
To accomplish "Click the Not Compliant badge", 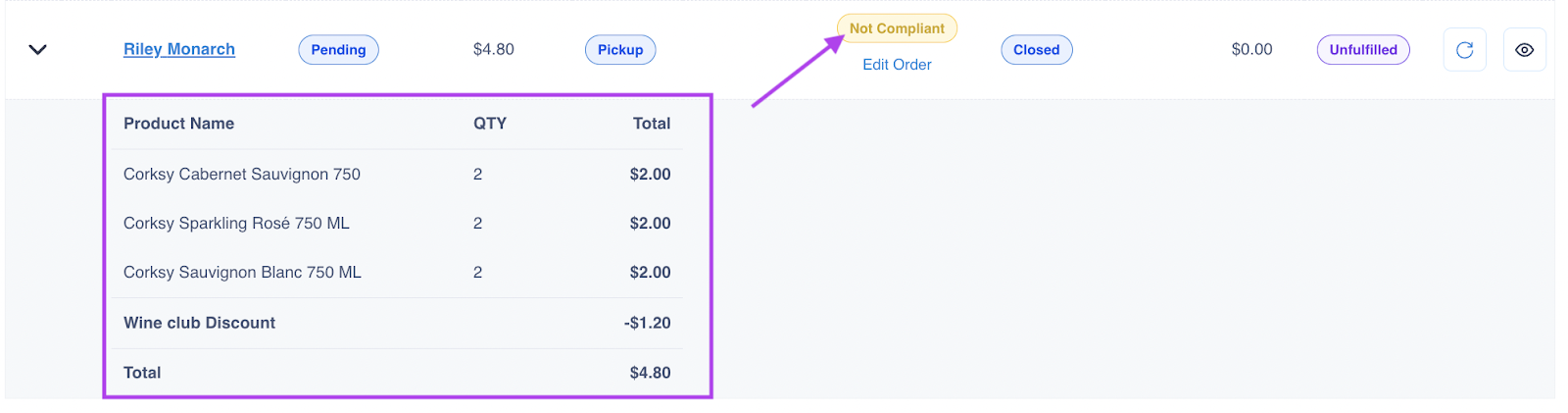I will point(897,28).
